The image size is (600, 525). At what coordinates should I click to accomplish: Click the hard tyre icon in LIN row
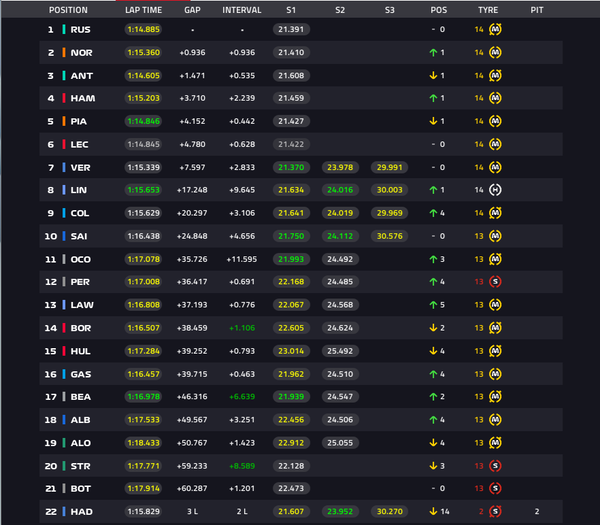(495, 190)
